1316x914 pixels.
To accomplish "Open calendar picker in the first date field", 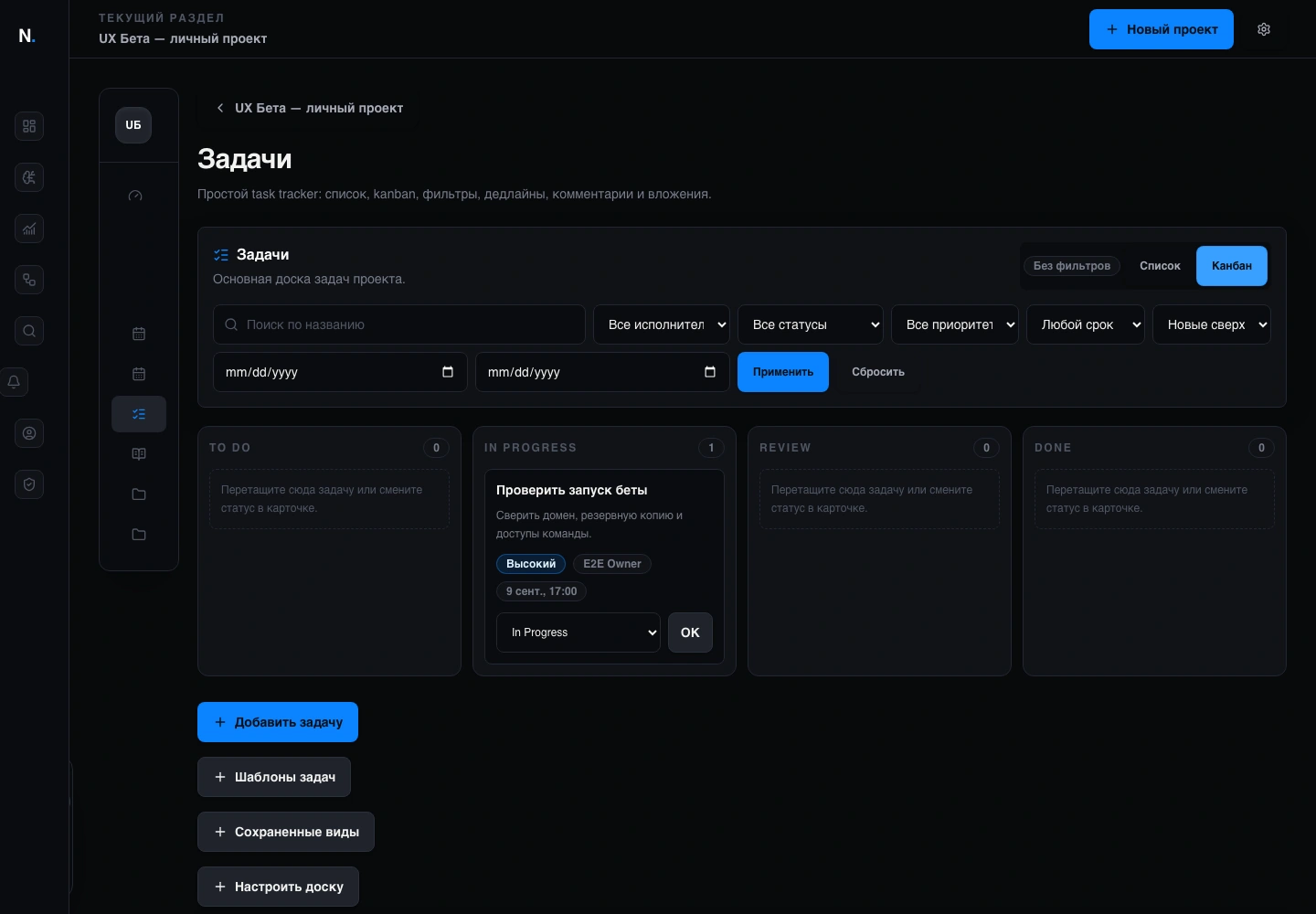I will [448, 372].
